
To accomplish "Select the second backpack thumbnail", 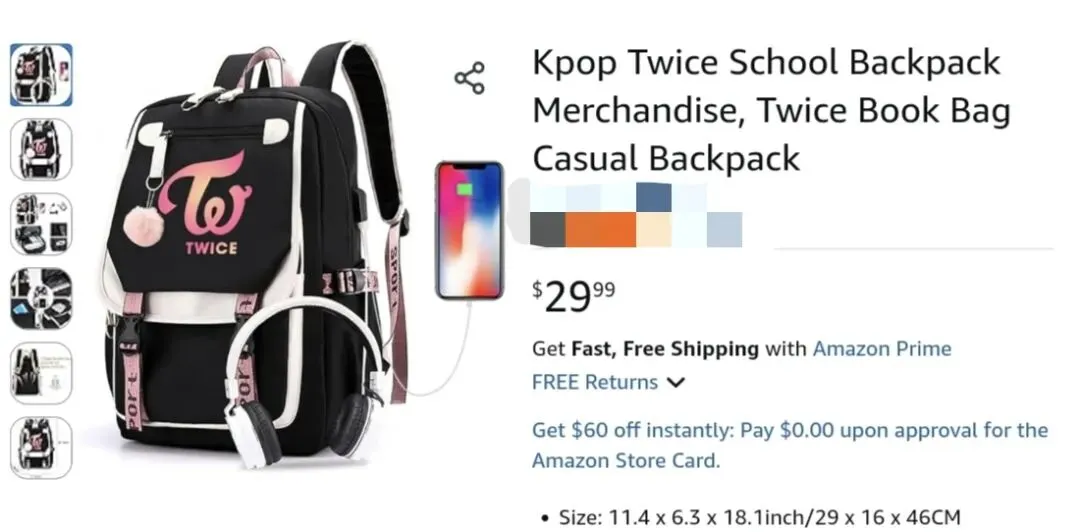I will pyautogui.click(x=41, y=150).
